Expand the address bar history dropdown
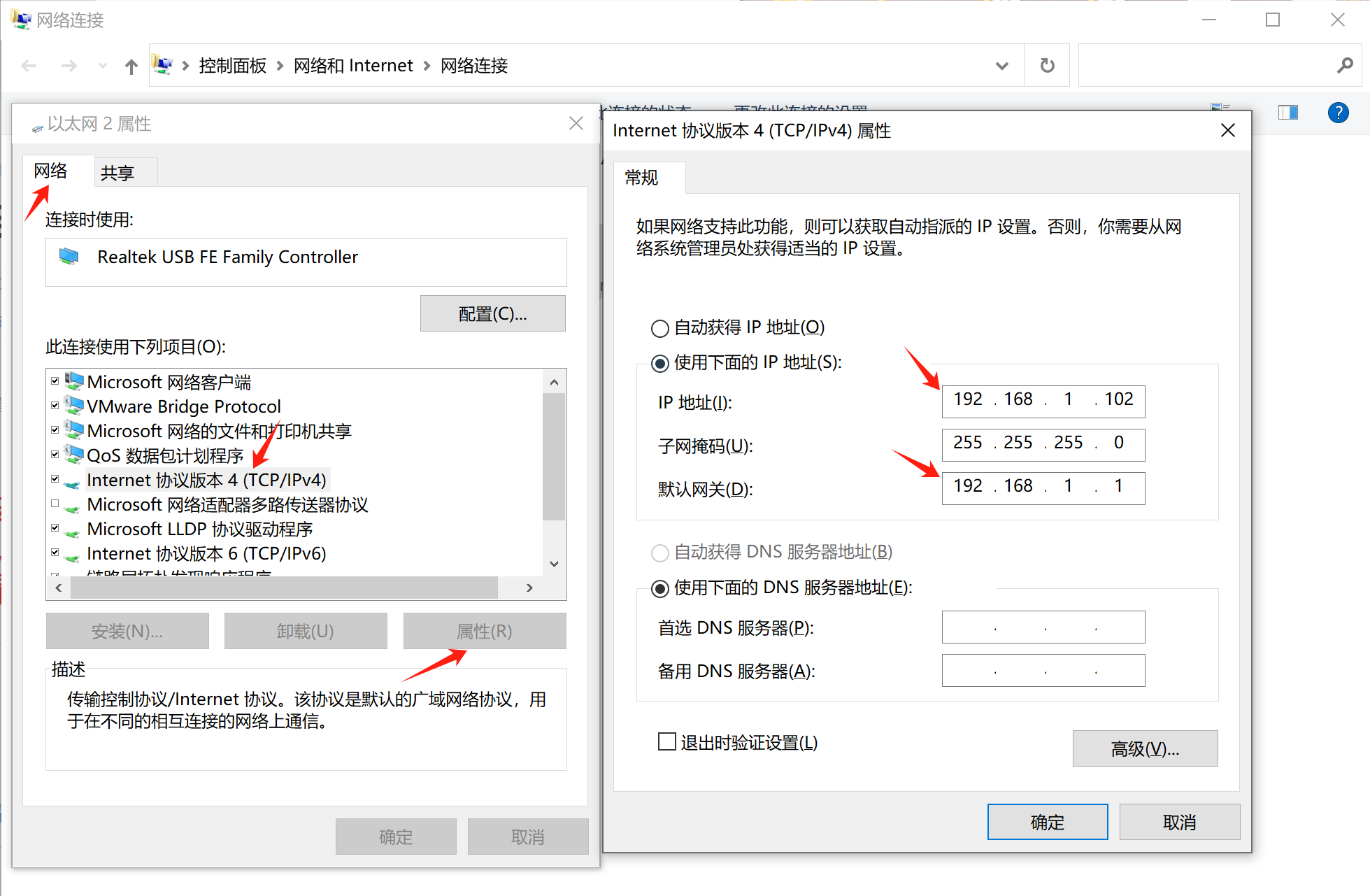 tap(1001, 66)
